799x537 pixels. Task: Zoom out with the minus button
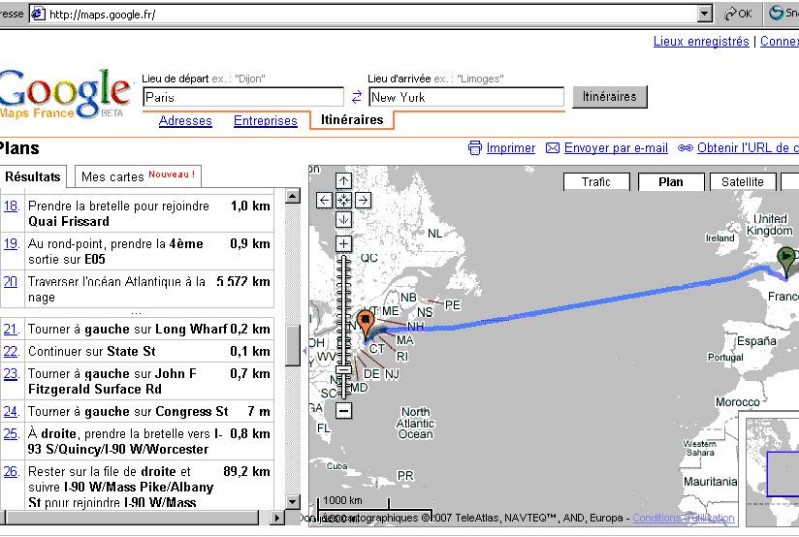(x=344, y=411)
